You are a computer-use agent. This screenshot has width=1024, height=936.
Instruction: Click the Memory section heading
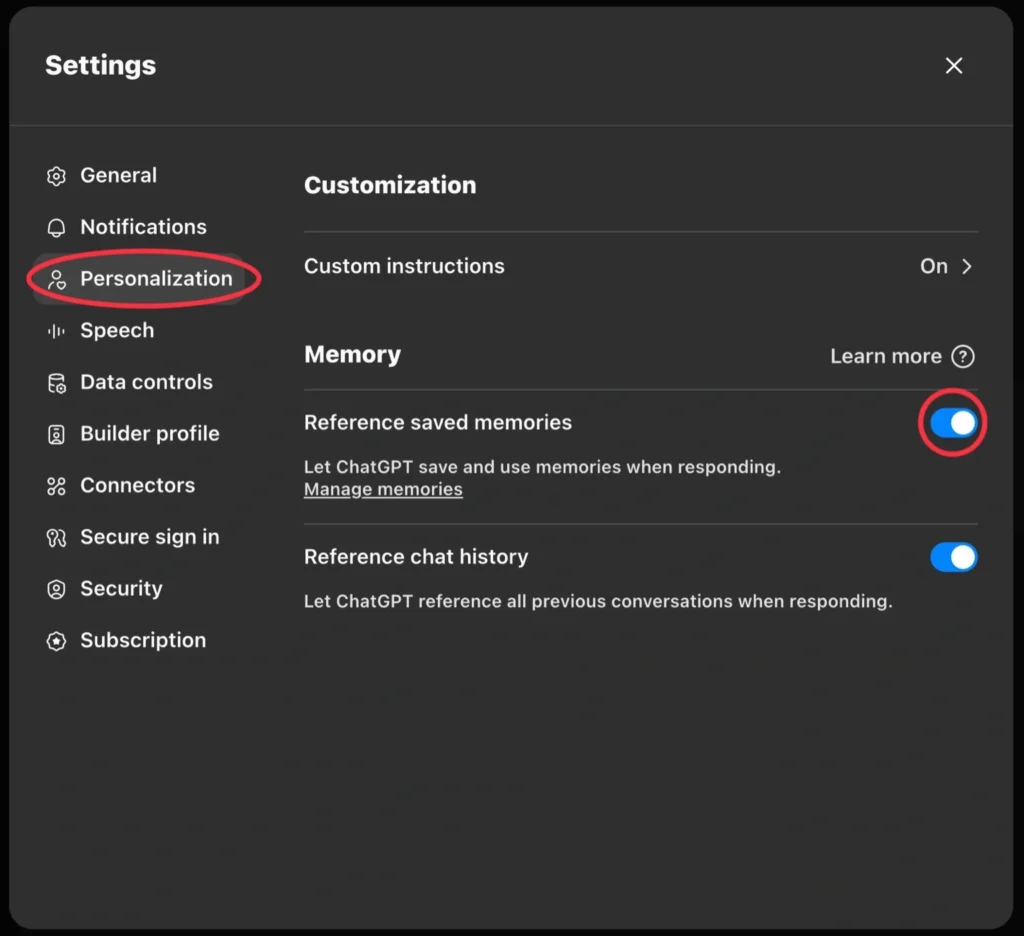(352, 355)
